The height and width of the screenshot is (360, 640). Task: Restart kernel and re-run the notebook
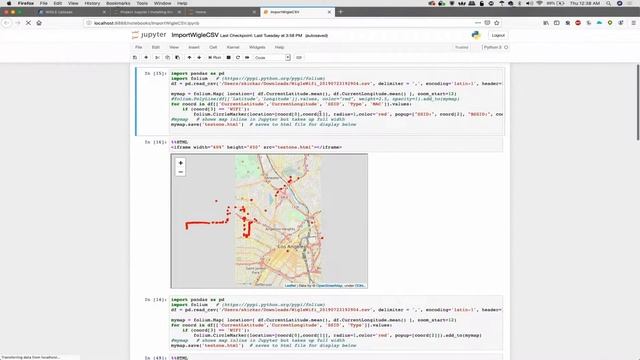[x=247, y=58]
